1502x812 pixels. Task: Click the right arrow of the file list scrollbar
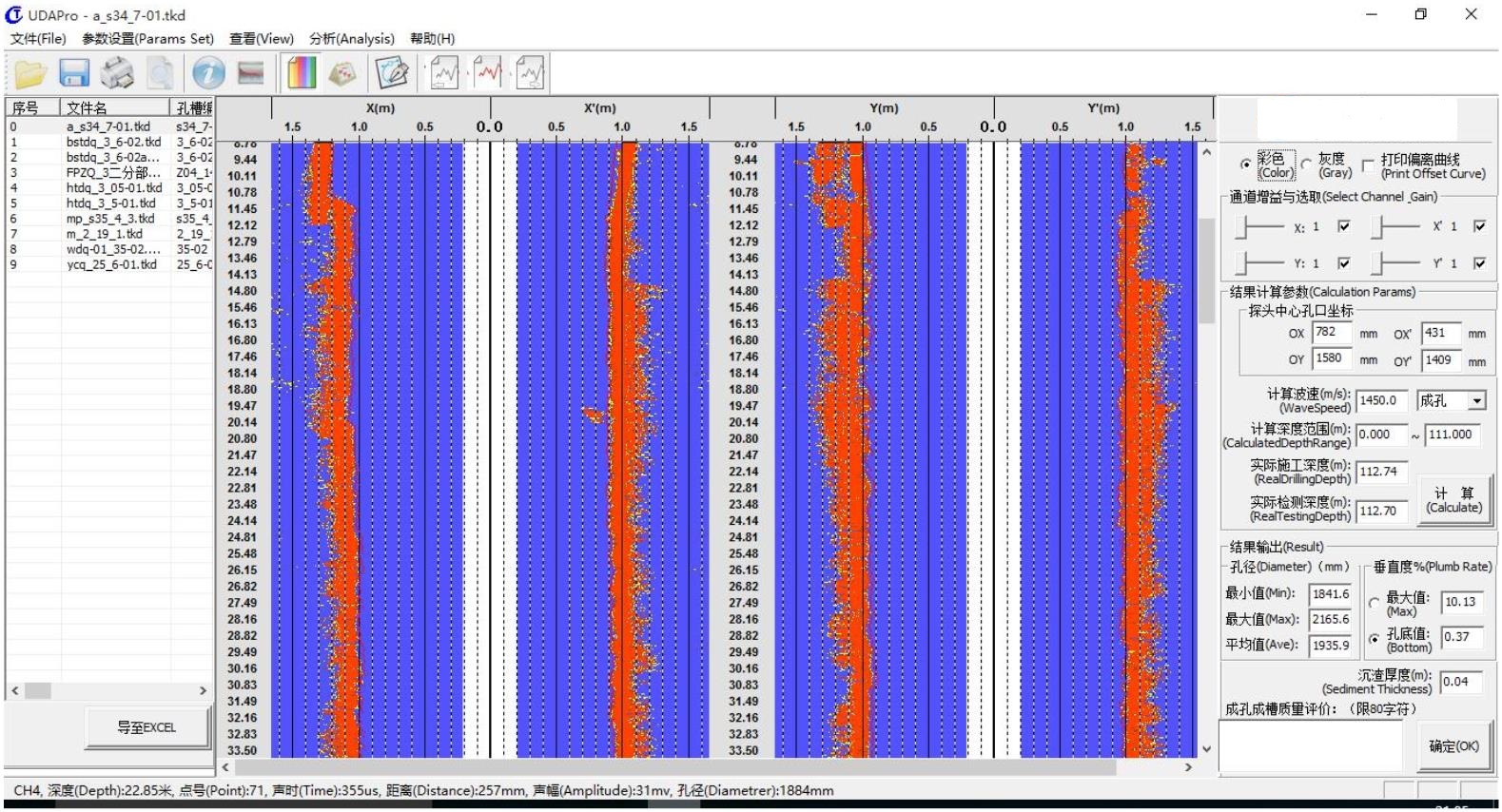click(x=203, y=691)
